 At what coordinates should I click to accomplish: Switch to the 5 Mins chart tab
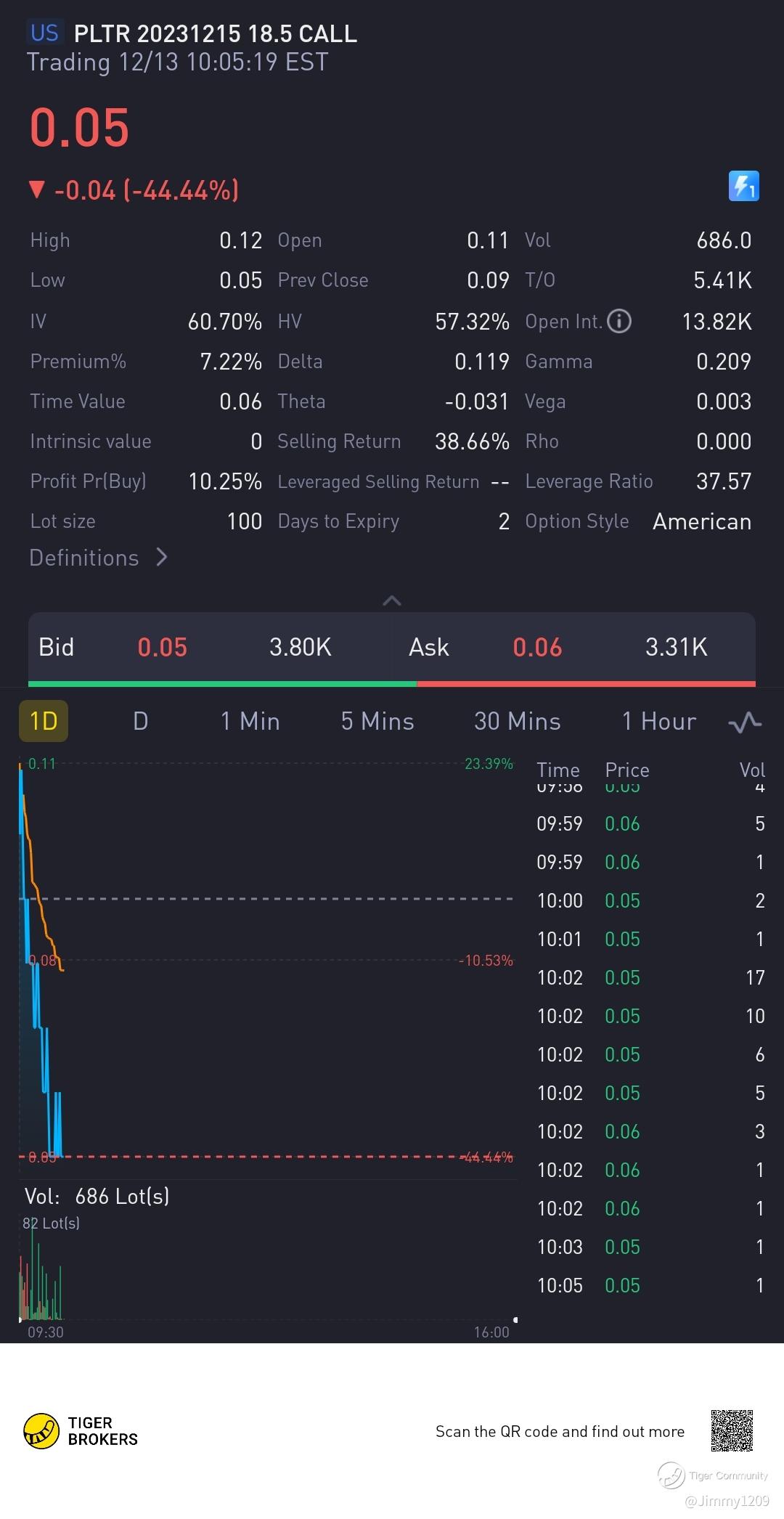point(377,721)
